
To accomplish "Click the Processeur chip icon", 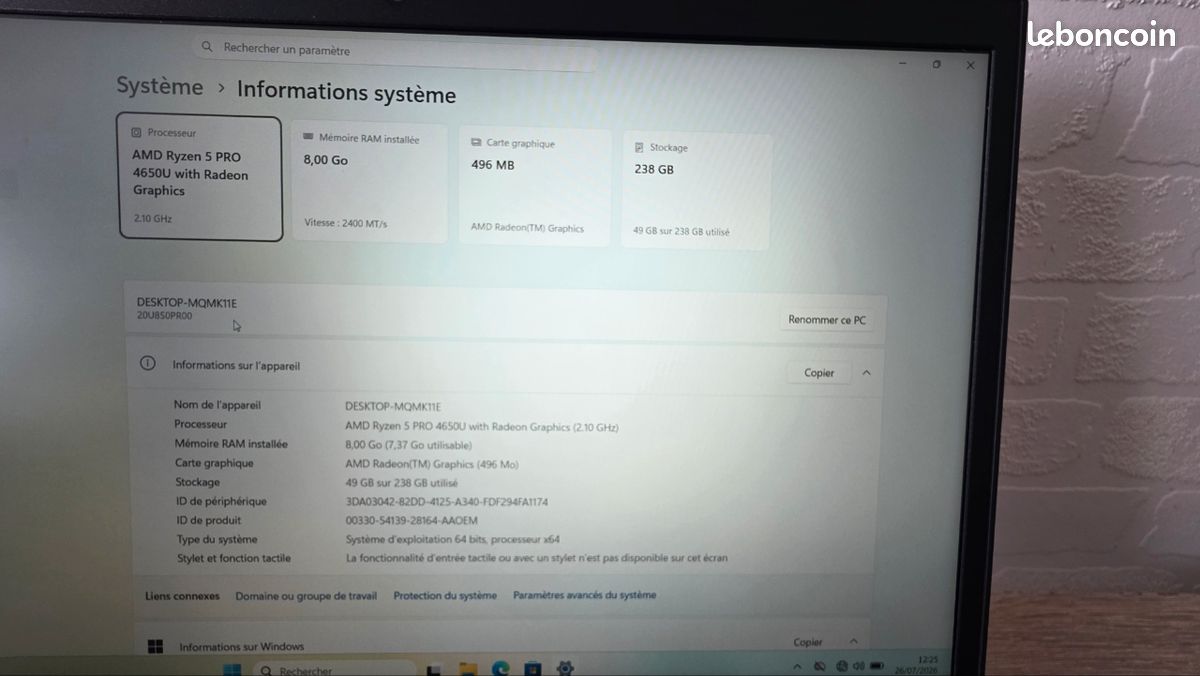I will [136, 132].
